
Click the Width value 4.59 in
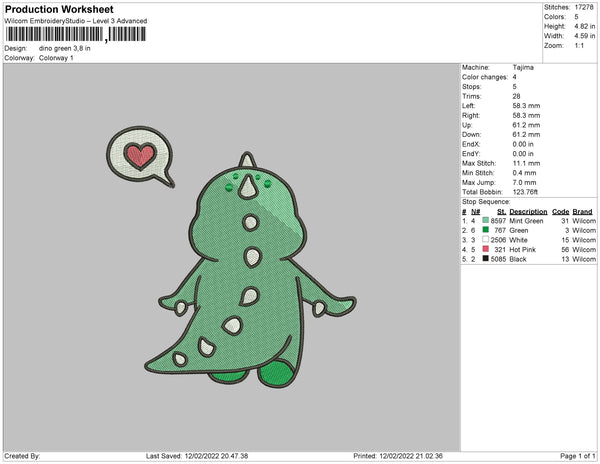(585, 36)
